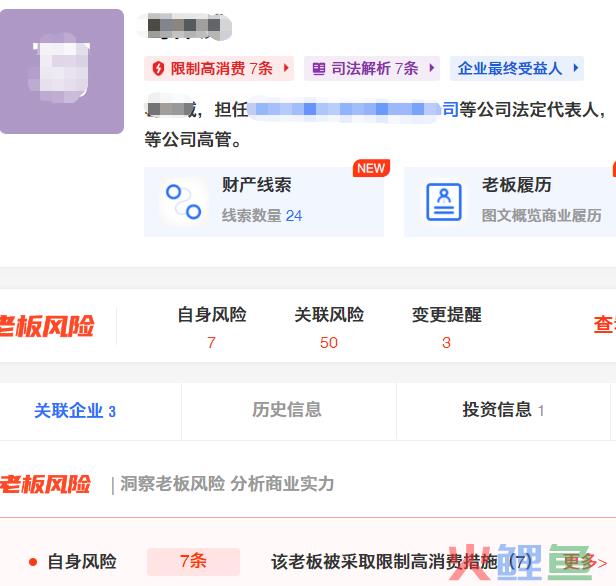
Task: Expand the arrow beside 企业最终受益人
Action: coord(576,68)
